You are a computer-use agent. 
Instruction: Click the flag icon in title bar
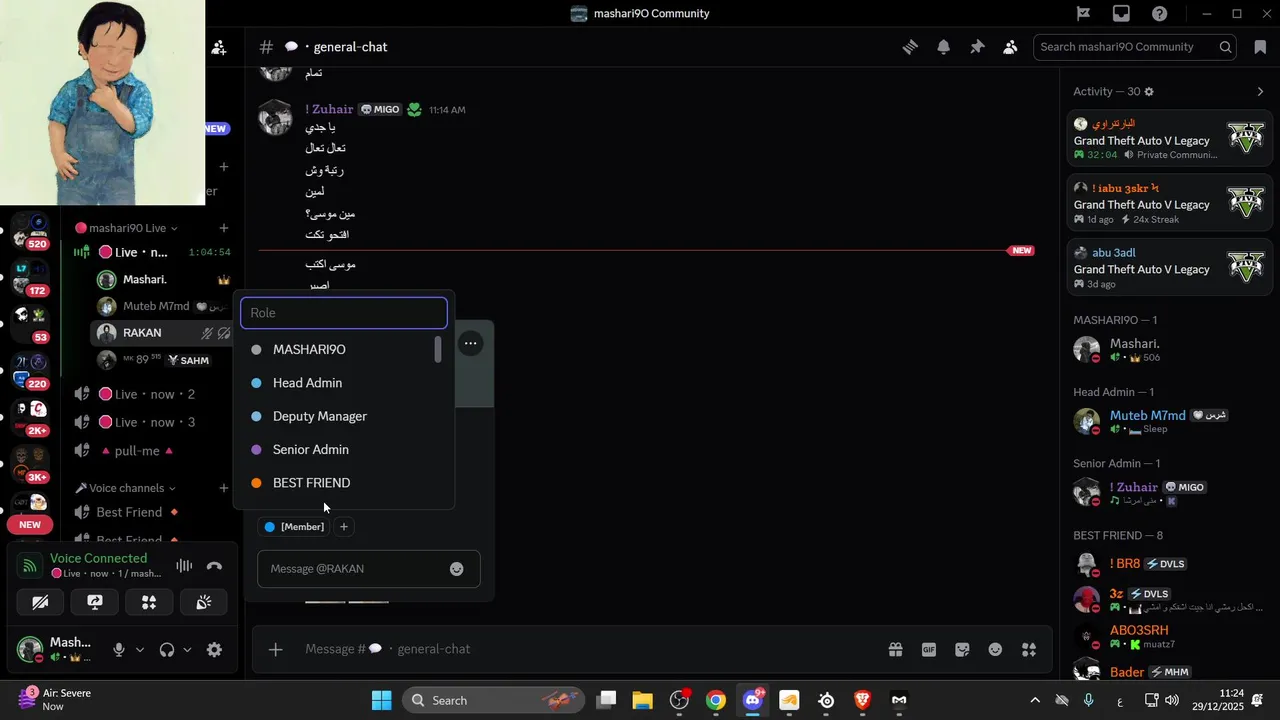click(x=1083, y=14)
